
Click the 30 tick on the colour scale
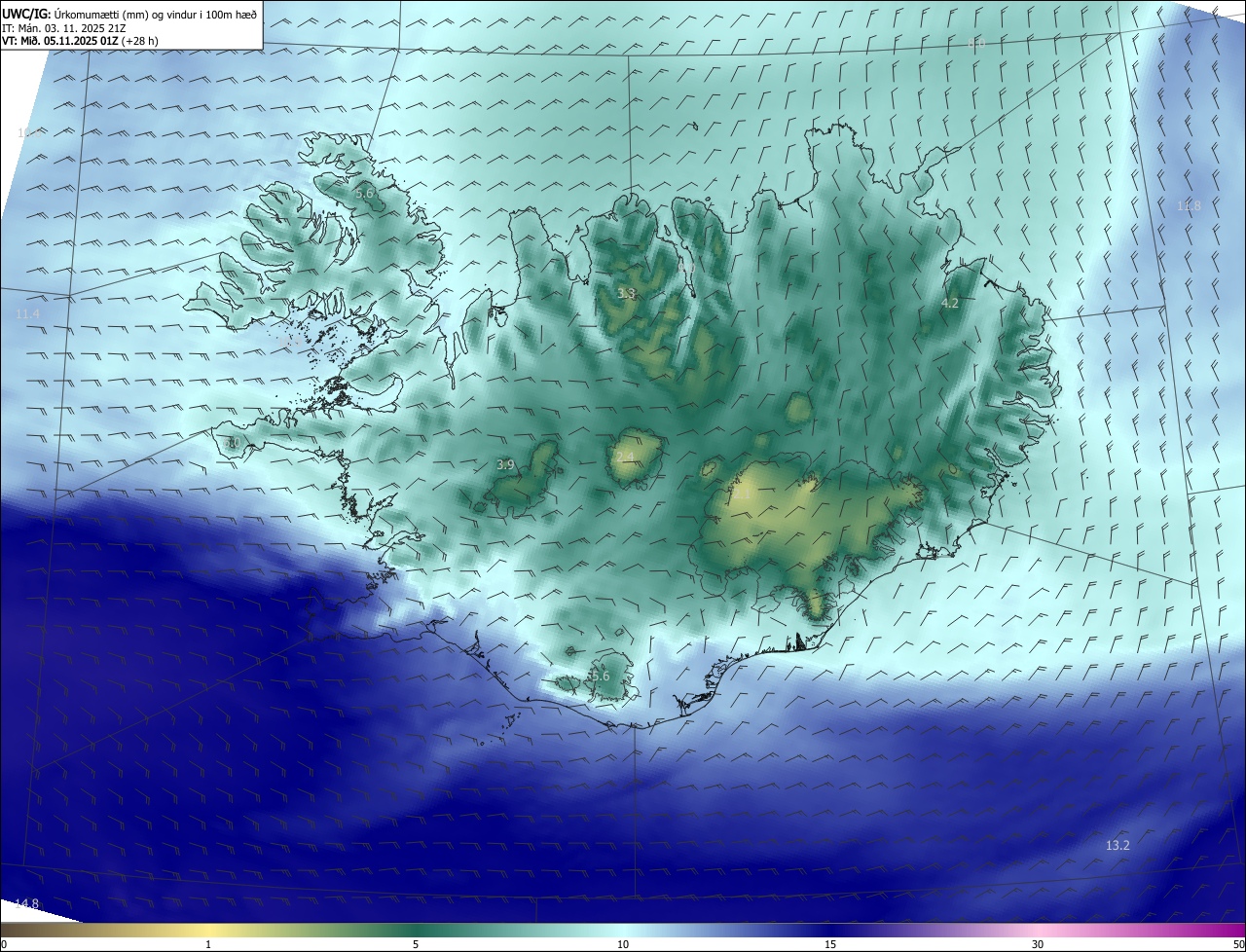point(1038,945)
